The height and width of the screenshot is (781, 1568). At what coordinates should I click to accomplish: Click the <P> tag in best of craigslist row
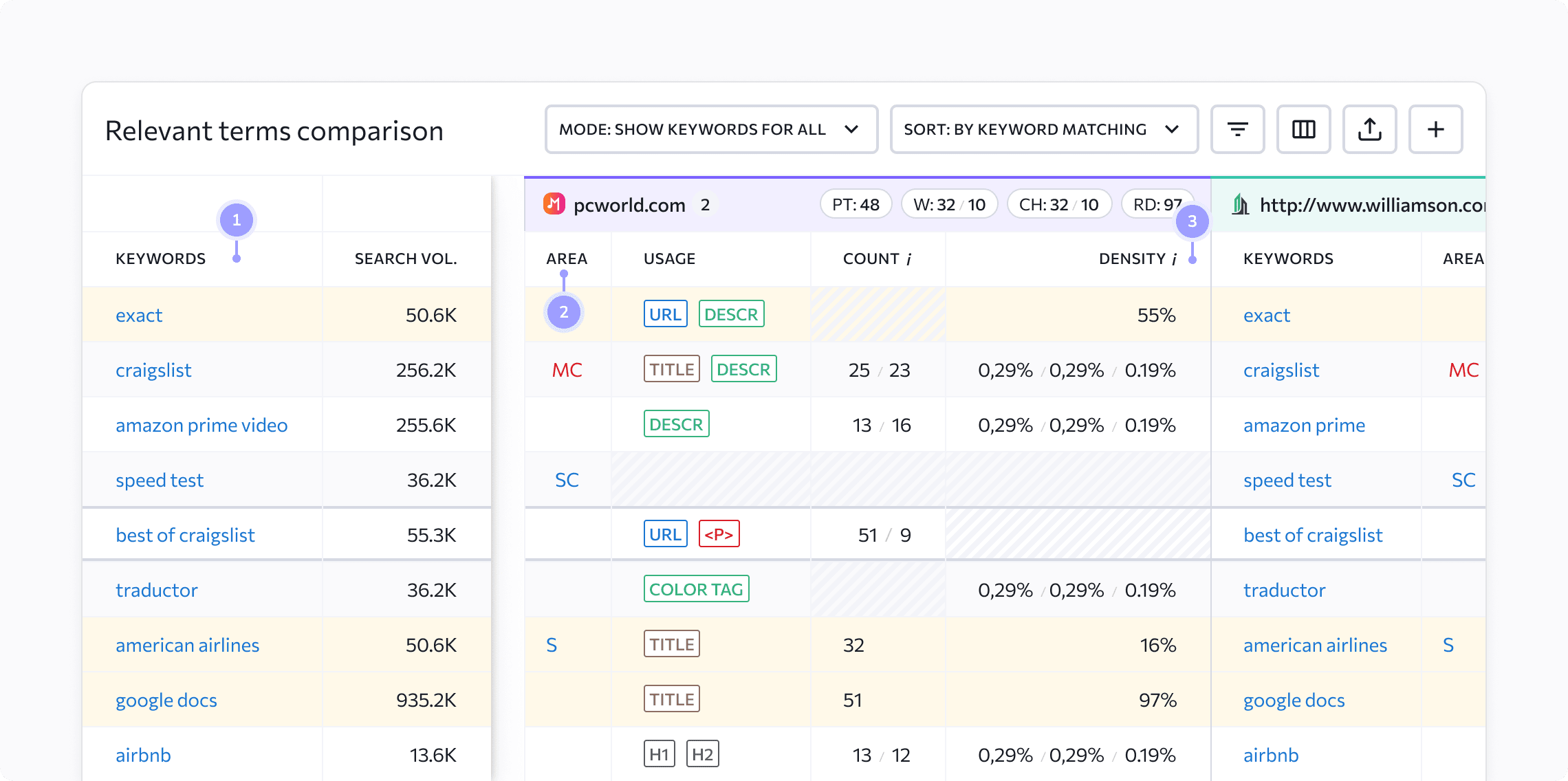point(719,534)
